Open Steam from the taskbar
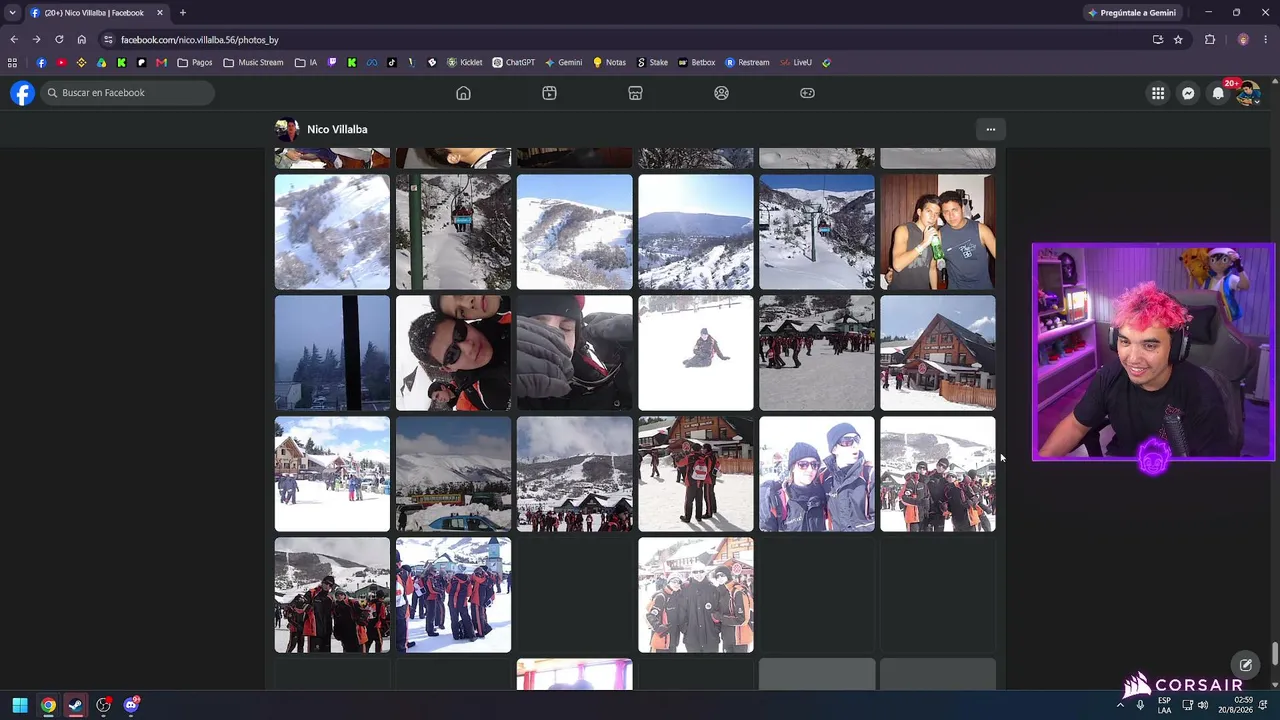Screen dimensions: 1280x720 [x=75, y=705]
